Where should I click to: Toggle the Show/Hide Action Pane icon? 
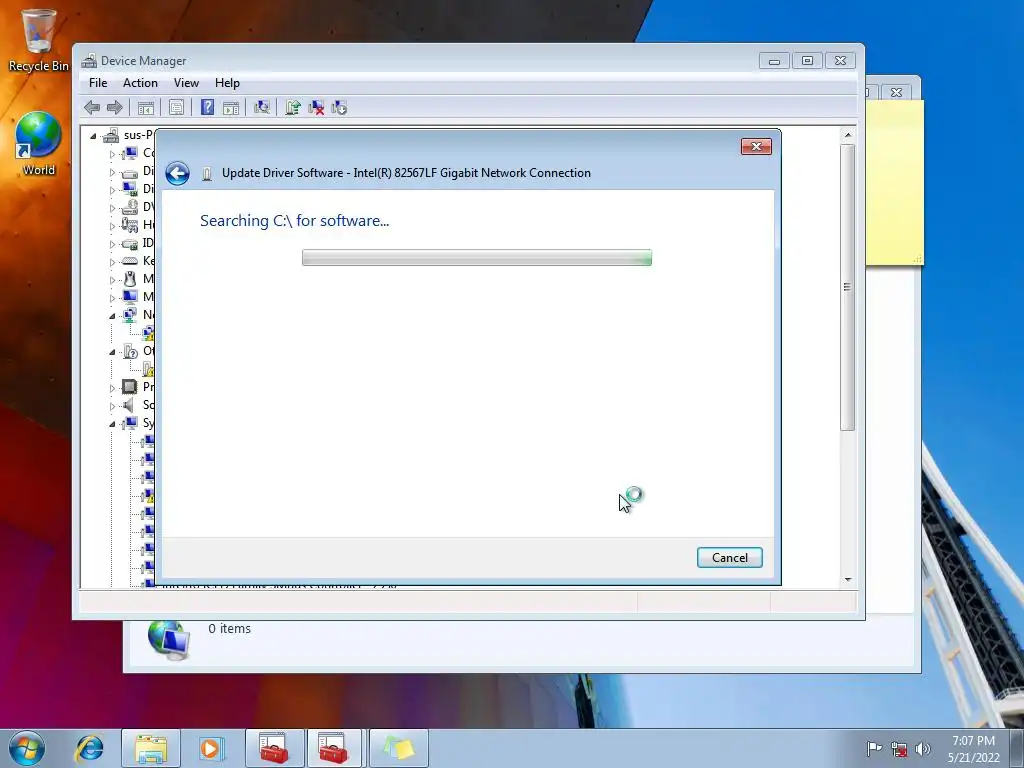coord(231,108)
